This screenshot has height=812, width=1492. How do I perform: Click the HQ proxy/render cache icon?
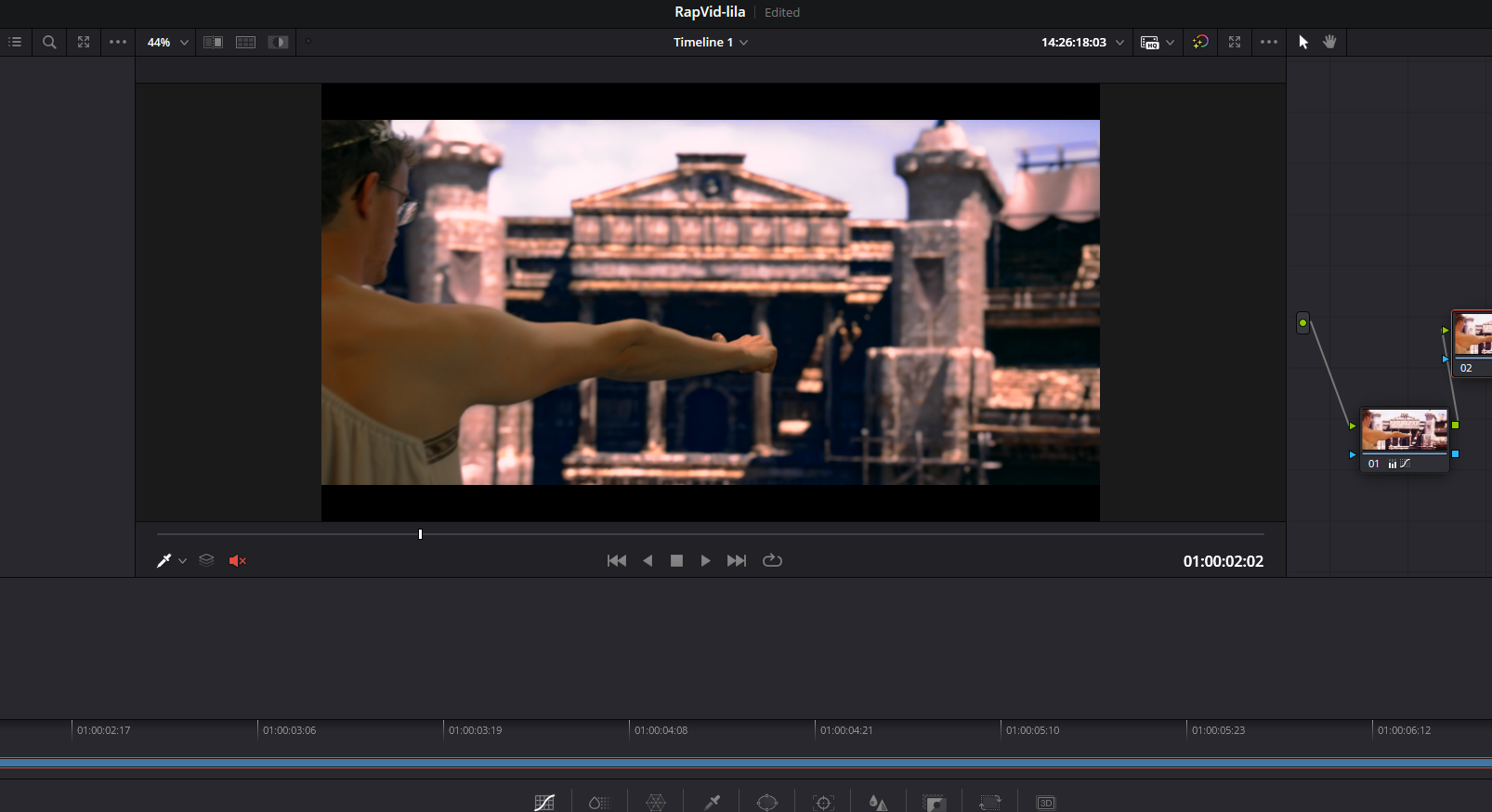click(1150, 43)
